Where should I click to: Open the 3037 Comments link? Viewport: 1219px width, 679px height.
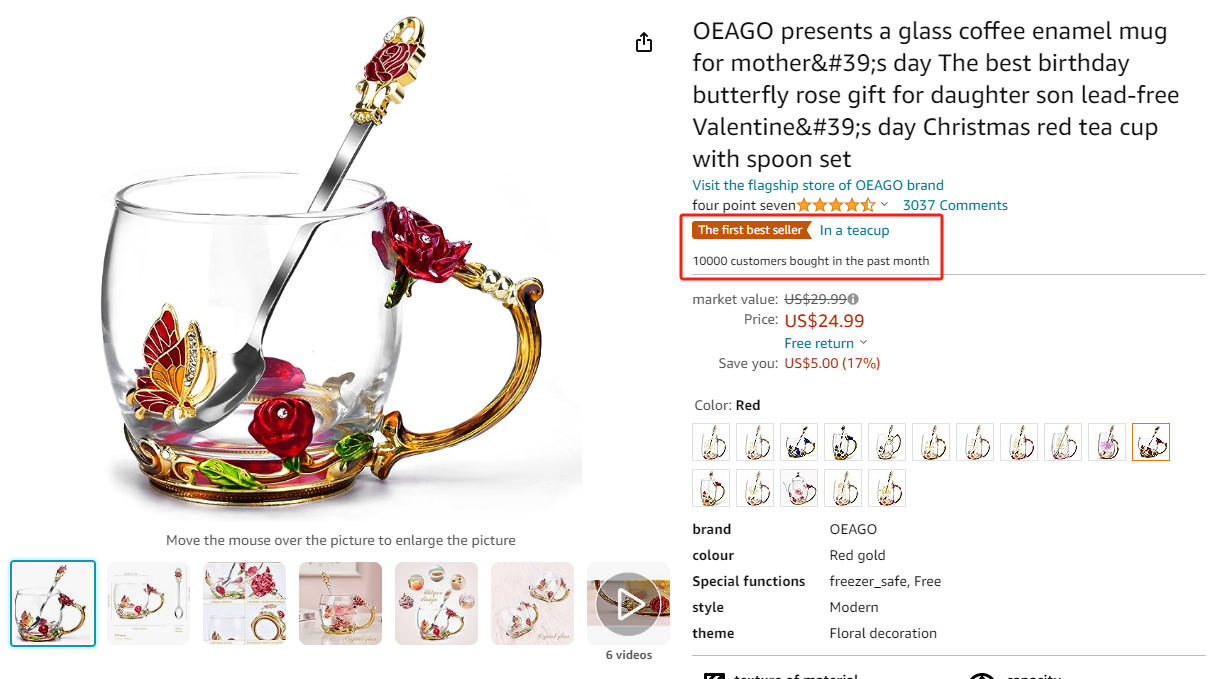click(955, 206)
